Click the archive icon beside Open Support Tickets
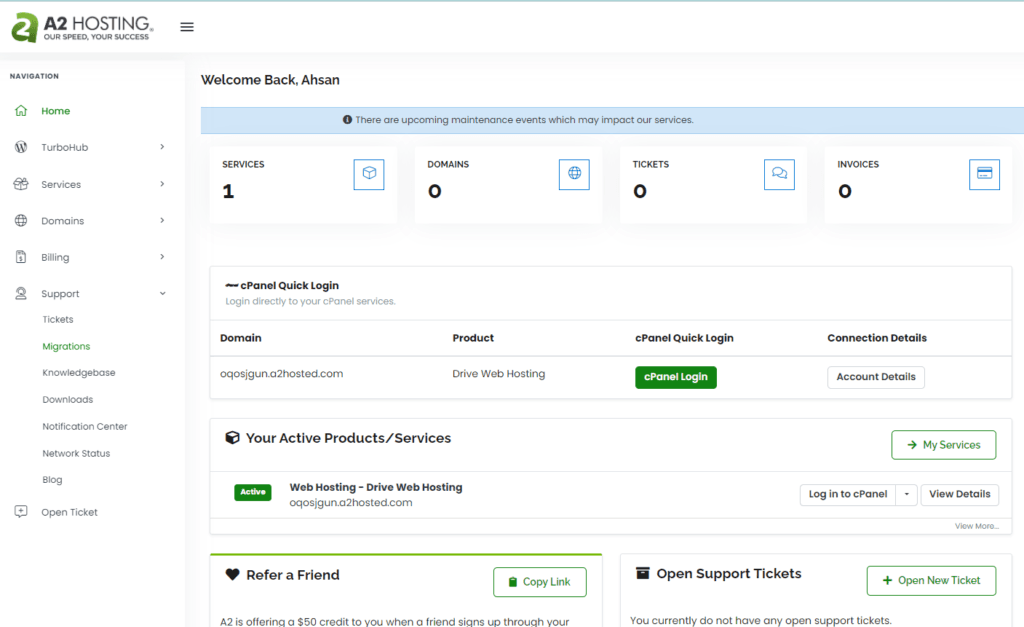 click(x=643, y=573)
